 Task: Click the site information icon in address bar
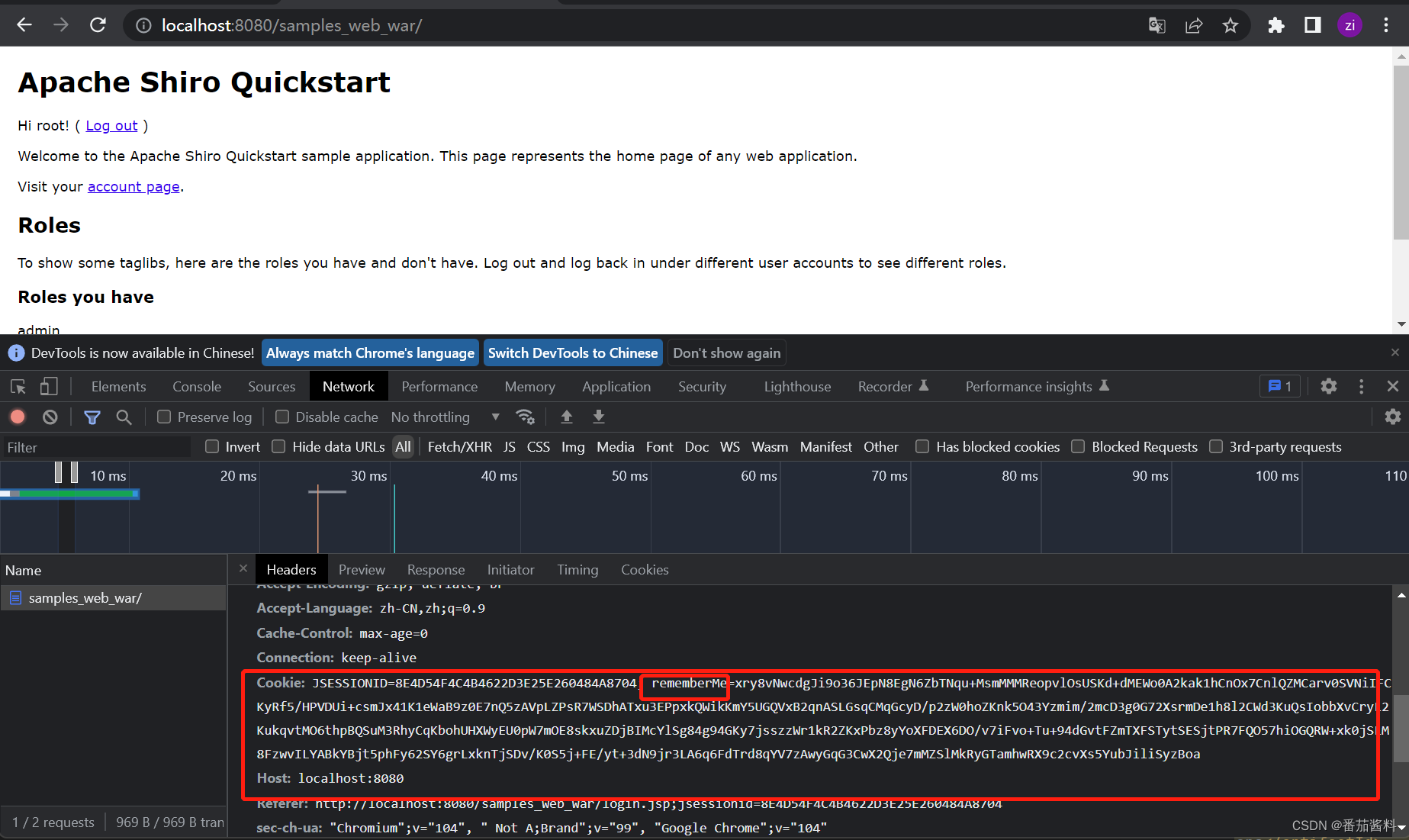pyautogui.click(x=143, y=25)
